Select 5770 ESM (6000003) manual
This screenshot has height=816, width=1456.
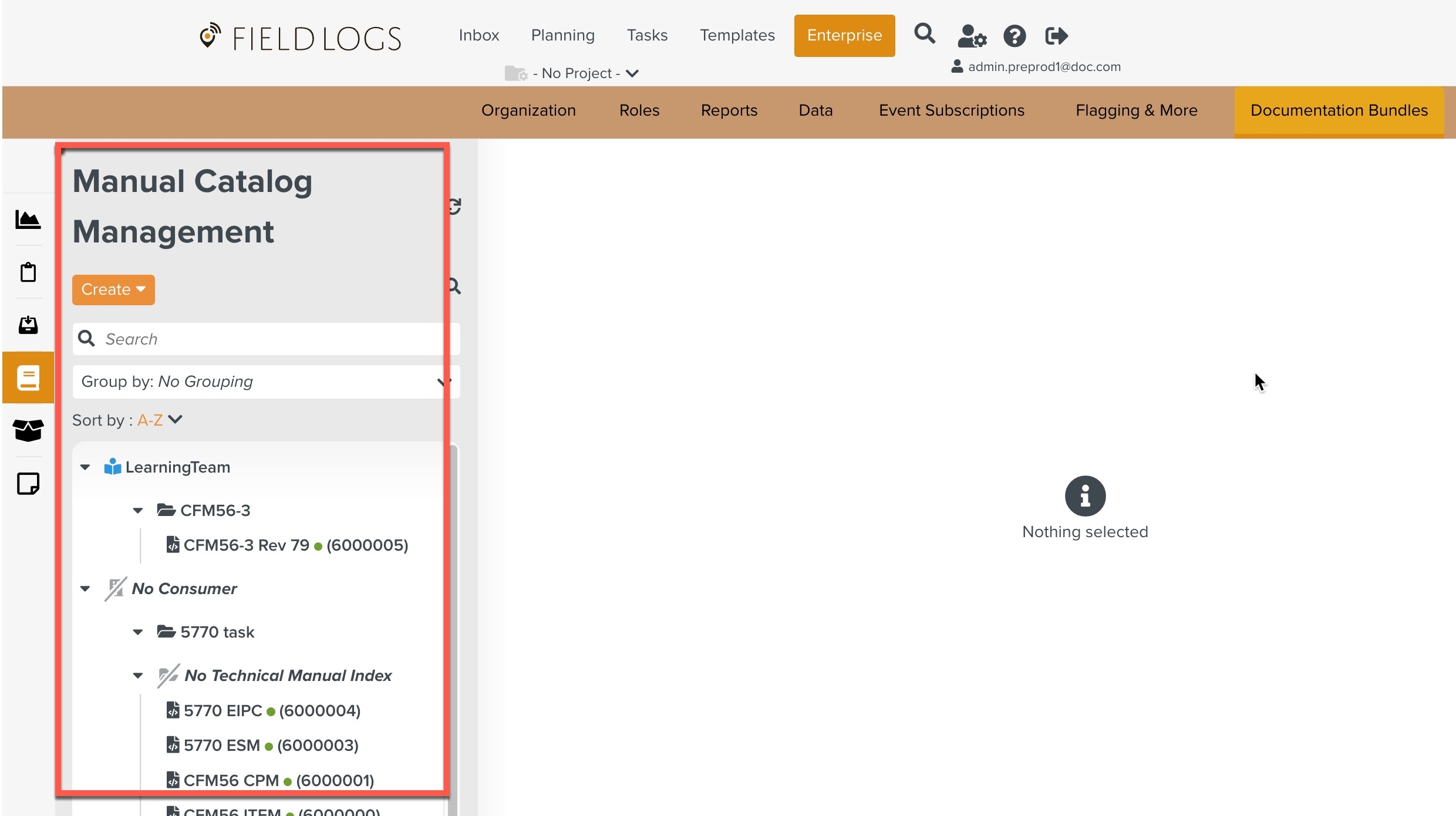[x=271, y=745]
